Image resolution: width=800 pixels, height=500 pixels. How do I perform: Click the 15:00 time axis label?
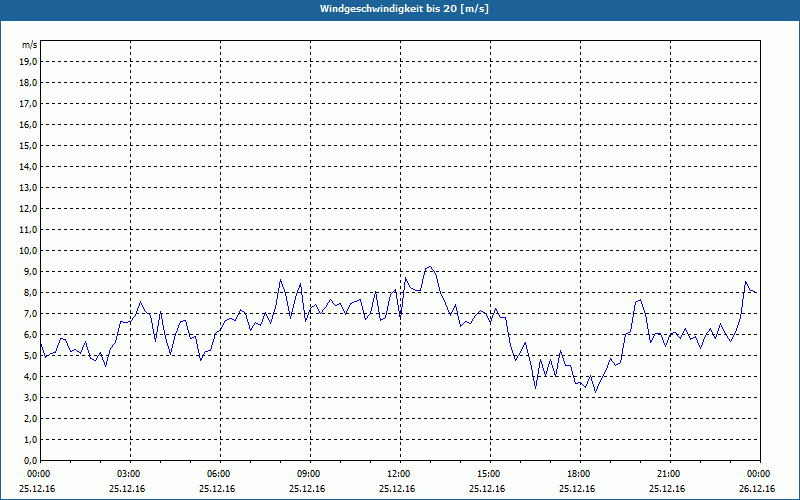[x=490, y=474]
